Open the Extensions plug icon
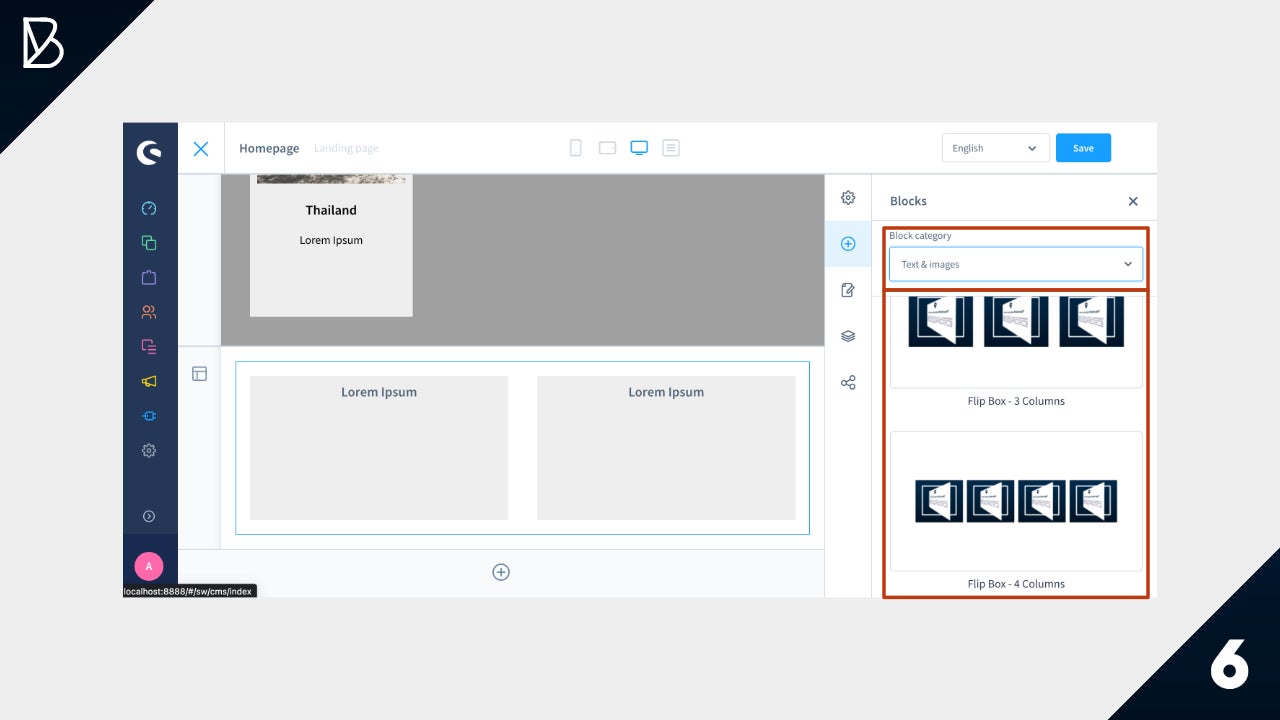This screenshot has height=720, width=1280. coord(149,416)
